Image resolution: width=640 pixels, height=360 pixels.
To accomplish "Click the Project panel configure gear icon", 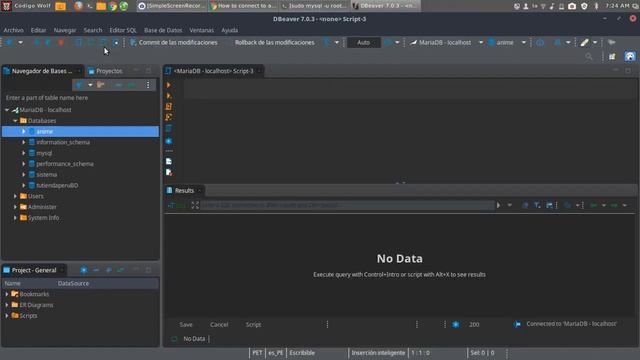I will click(84, 270).
